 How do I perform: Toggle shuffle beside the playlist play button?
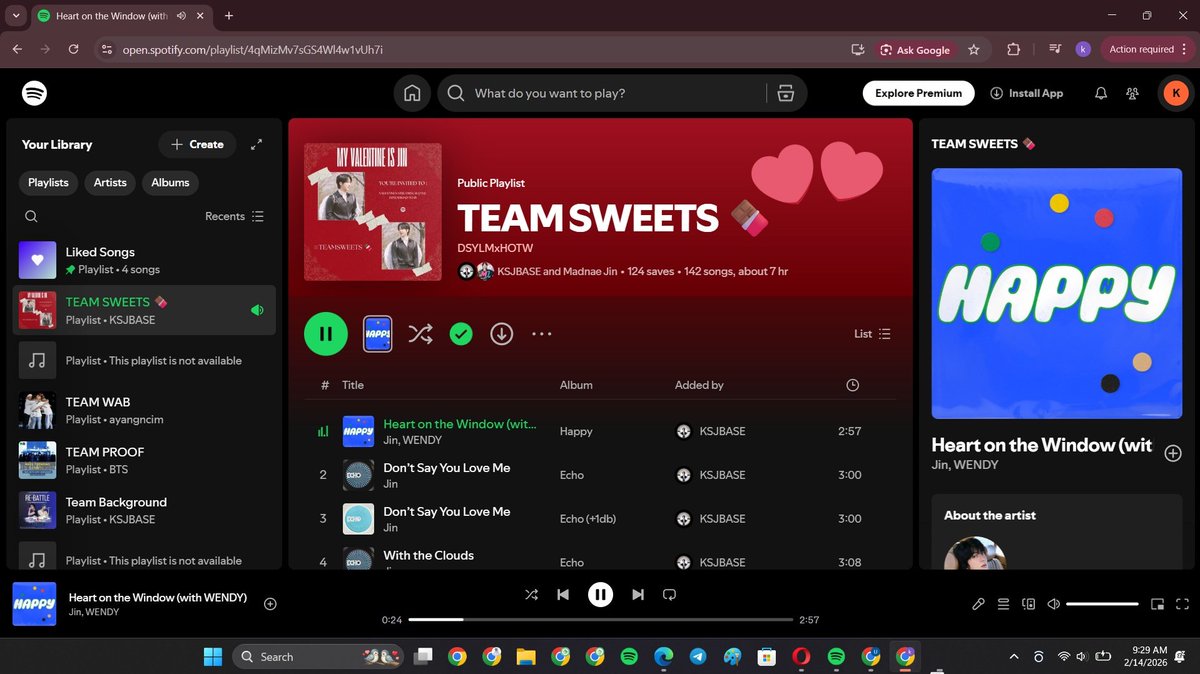coord(420,334)
